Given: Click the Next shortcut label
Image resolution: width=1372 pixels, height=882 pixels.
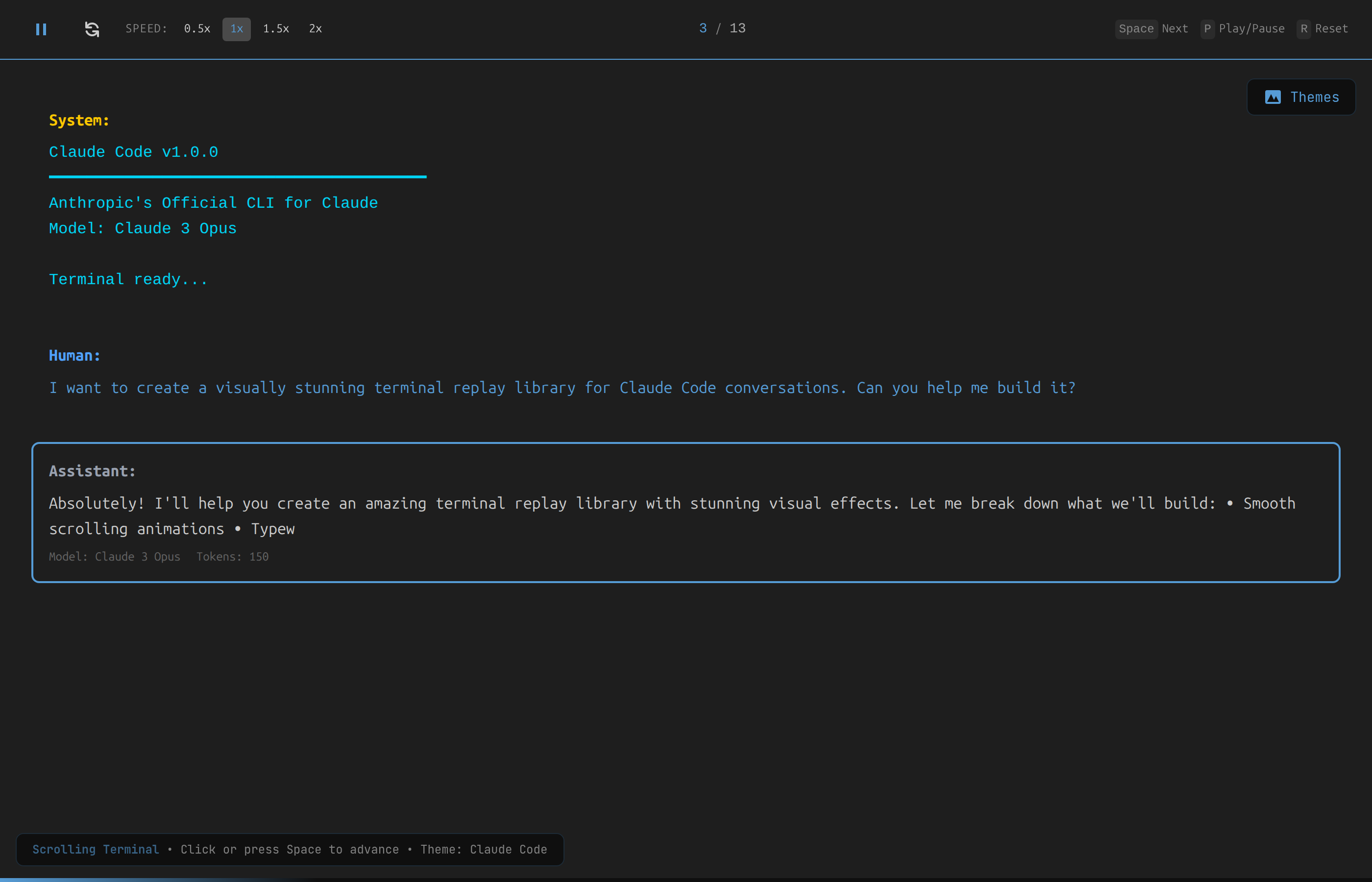Looking at the screenshot, I should pos(1175,28).
